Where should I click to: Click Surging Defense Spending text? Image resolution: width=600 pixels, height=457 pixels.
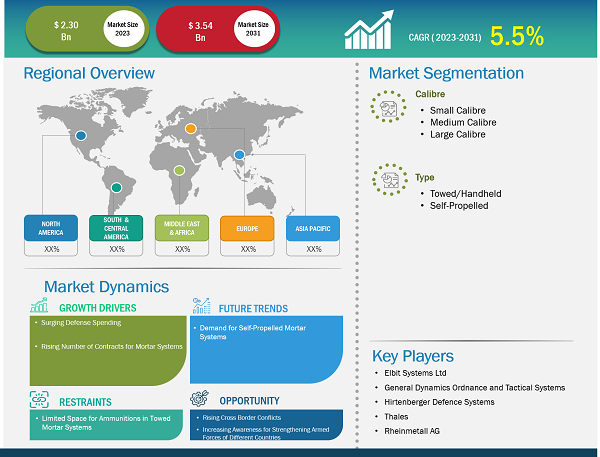point(81,323)
